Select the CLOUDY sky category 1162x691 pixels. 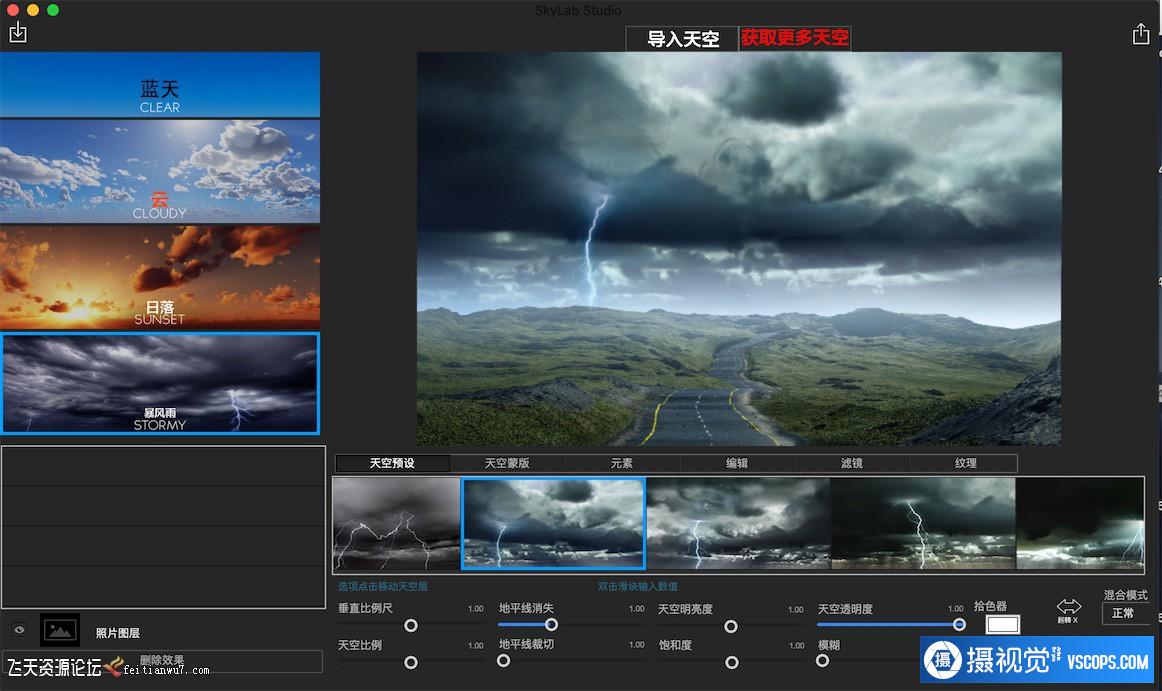click(x=160, y=171)
